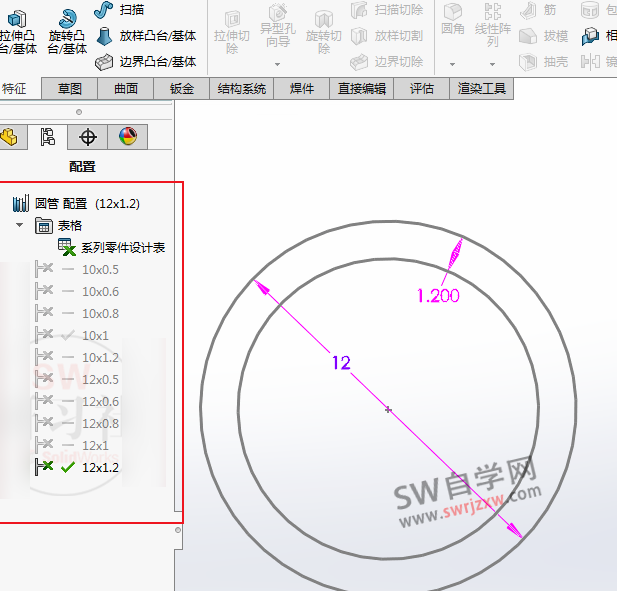Click the 表格 tables folder node
The image size is (617, 591).
[x=59, y=225]
